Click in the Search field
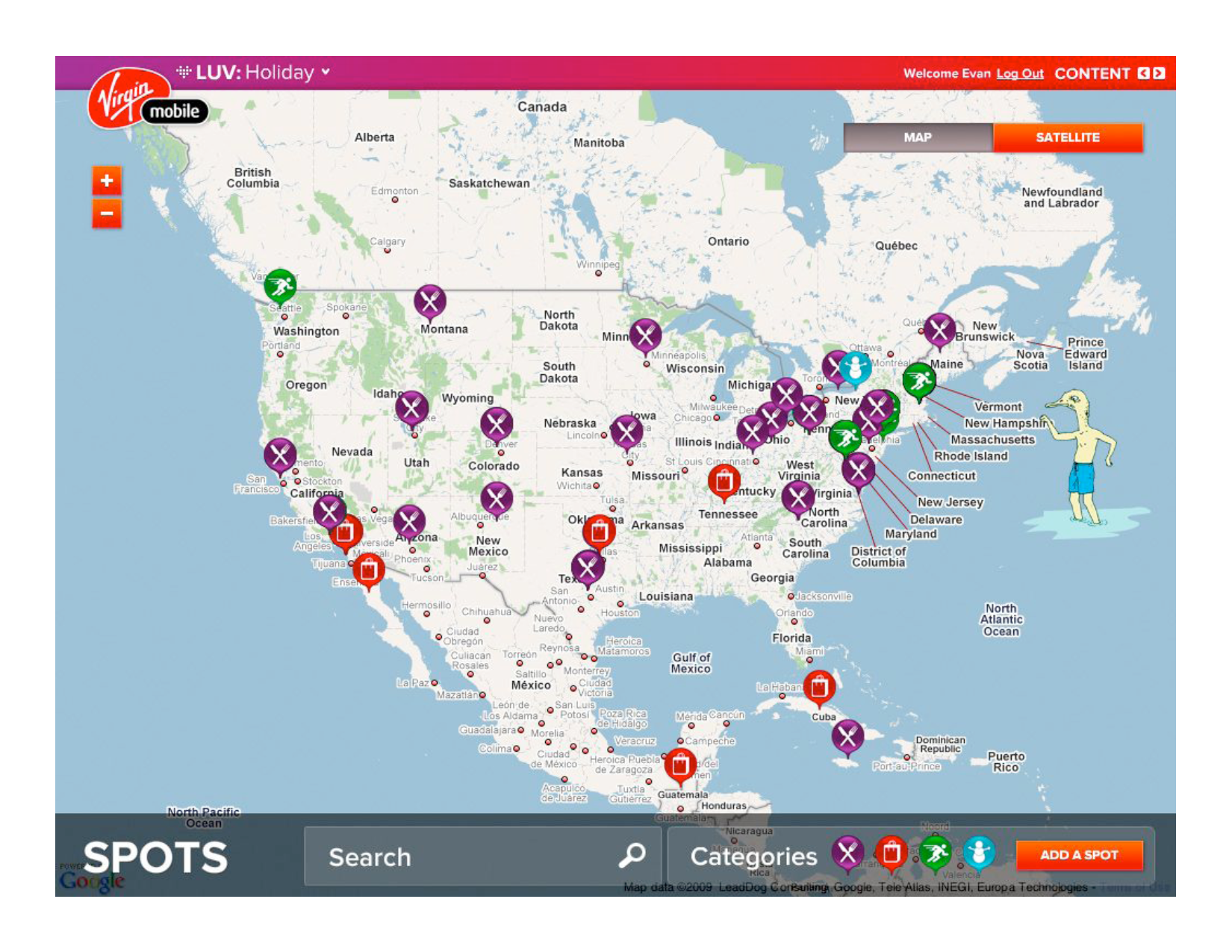The image size is (1232, 952). 482,856
